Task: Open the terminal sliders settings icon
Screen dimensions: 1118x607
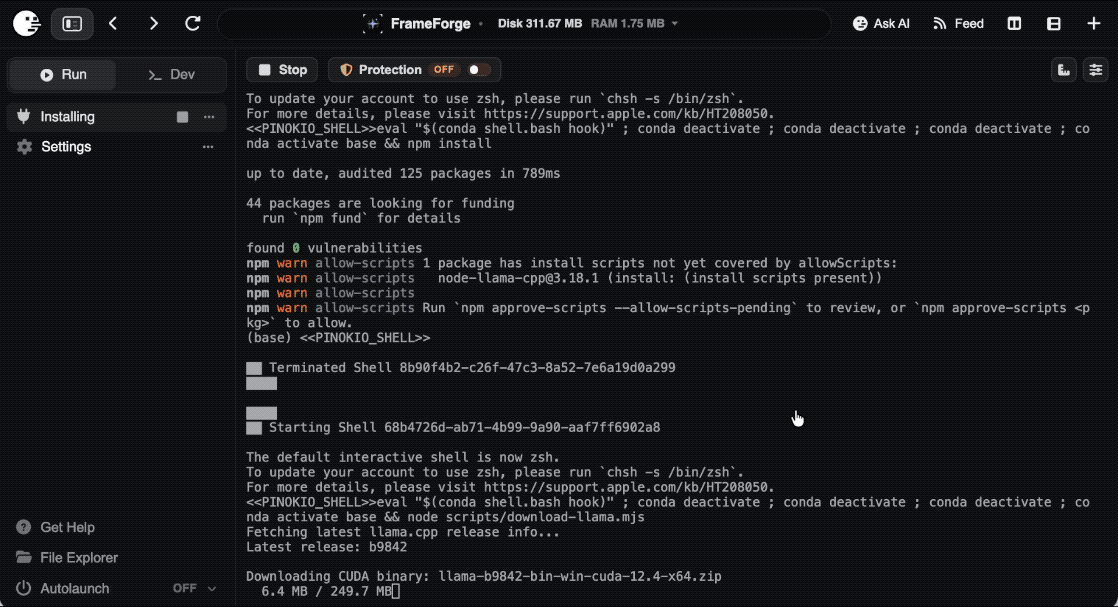Action: click(x=1096, y=70)
